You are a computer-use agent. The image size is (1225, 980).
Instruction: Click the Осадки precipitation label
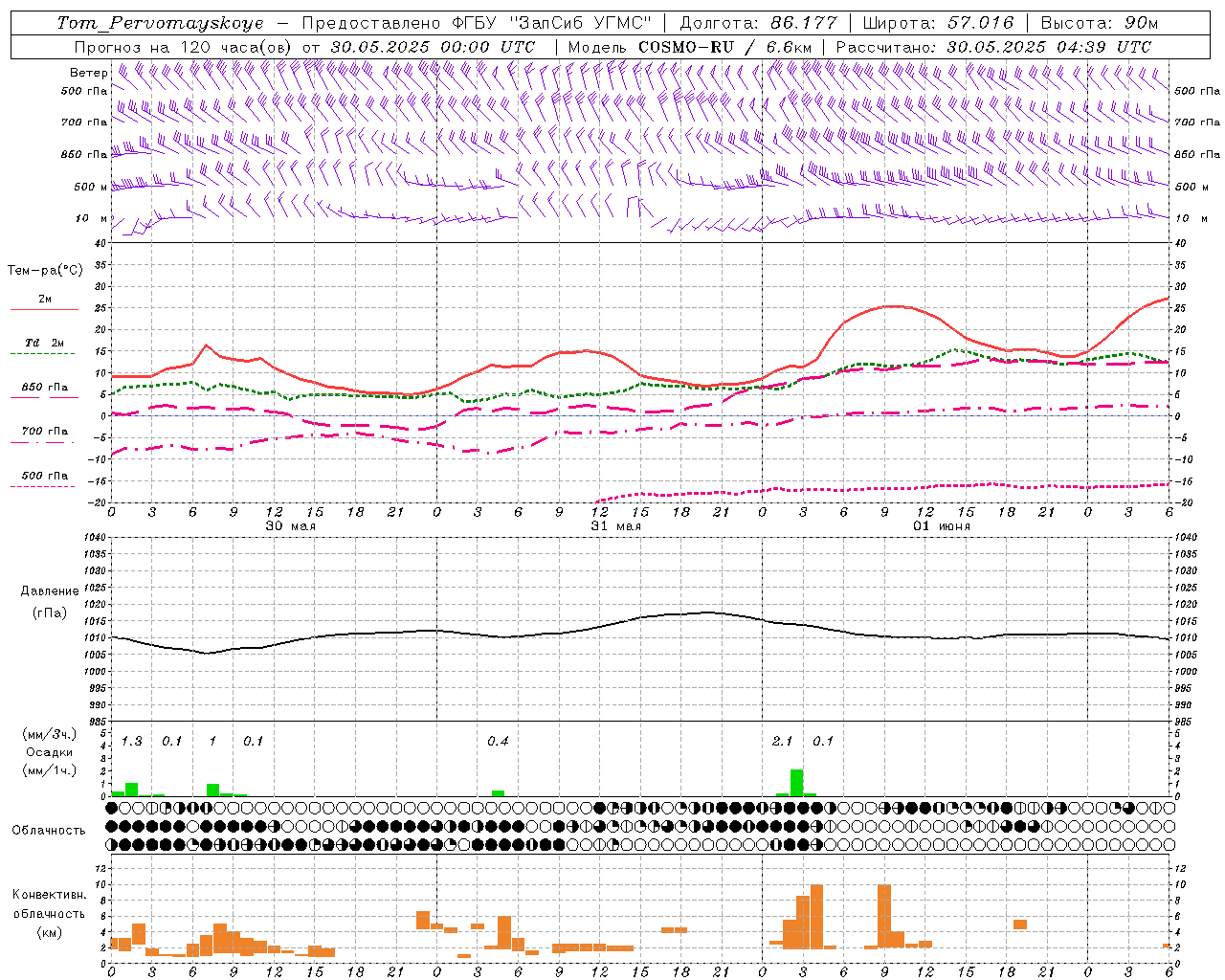tap(49, 752)
